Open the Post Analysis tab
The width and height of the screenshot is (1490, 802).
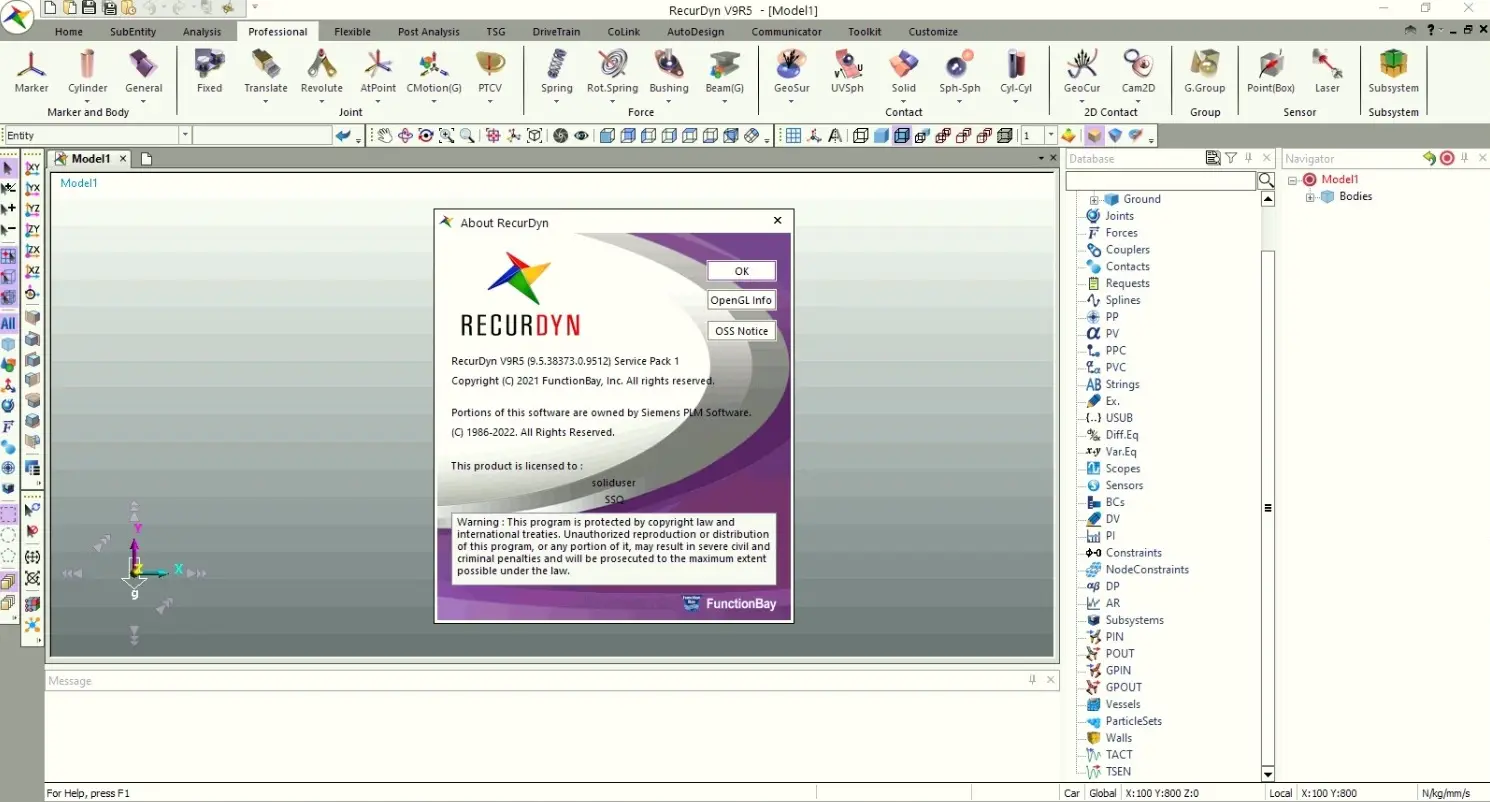pyautogui.click(x=429, y=31)
